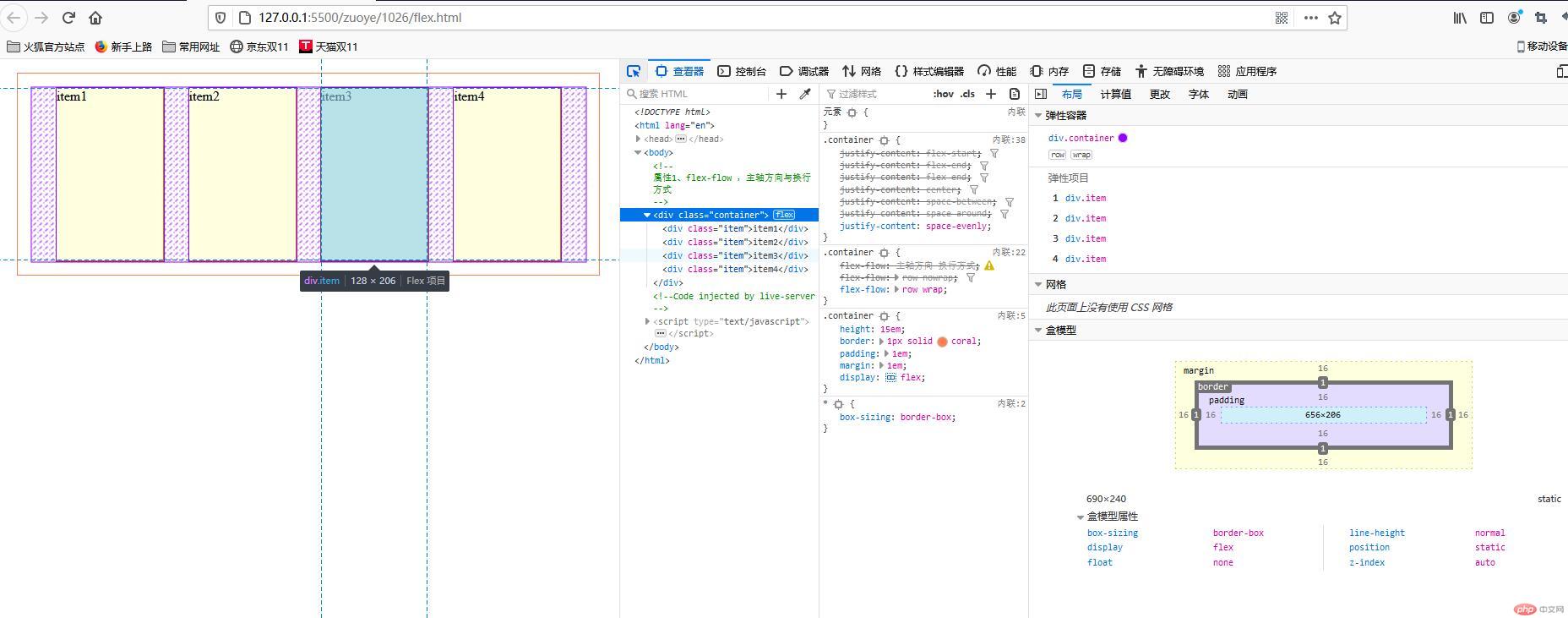Switch to the 调试器 debugger tab
1568x618 pixels.
coord(804,71)
